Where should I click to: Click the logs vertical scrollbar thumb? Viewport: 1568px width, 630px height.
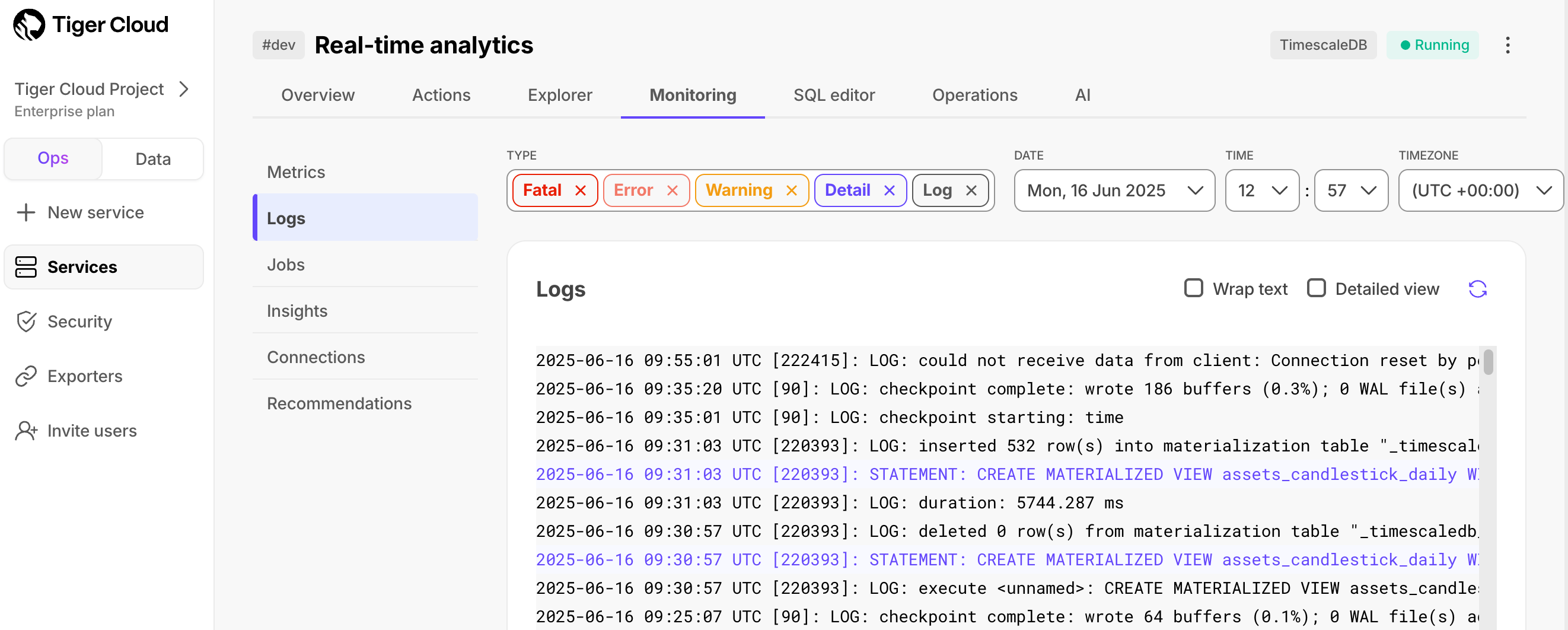coord(1488,362)
